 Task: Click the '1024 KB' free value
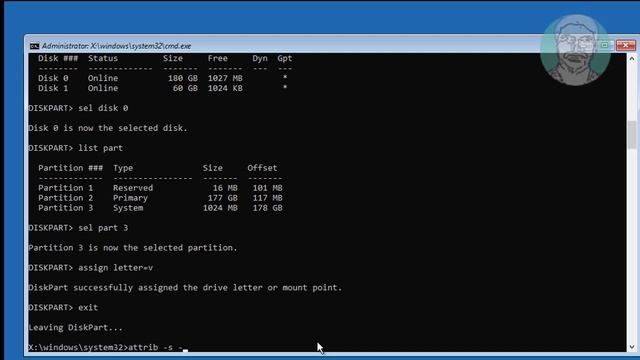coord(225,88)
